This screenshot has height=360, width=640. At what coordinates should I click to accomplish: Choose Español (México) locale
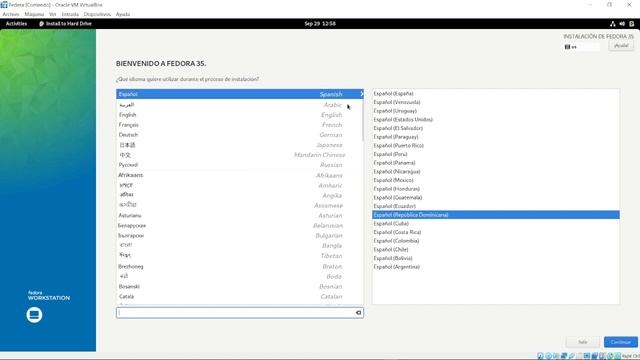coord(496,180)
